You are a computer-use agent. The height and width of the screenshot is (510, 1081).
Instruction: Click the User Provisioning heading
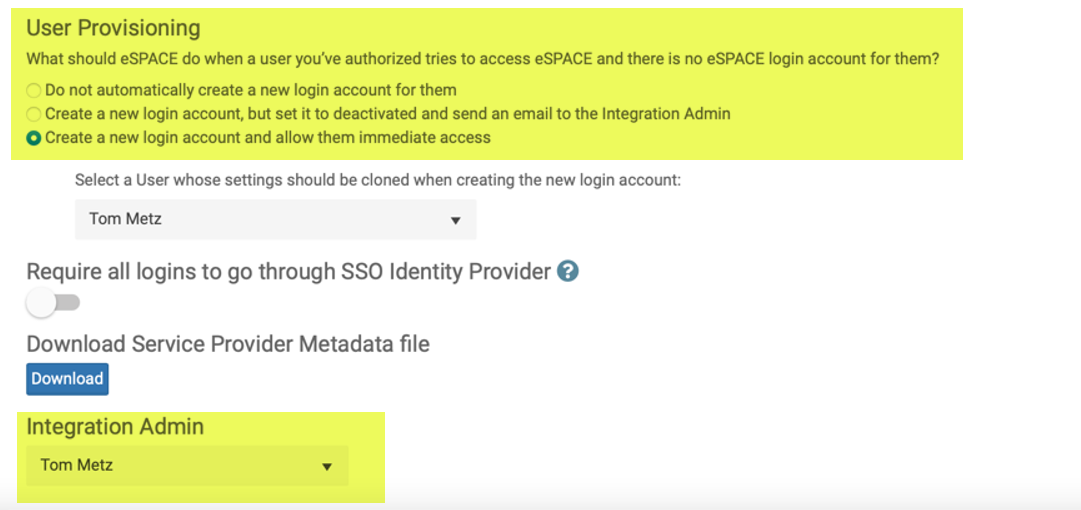[113, 28]
